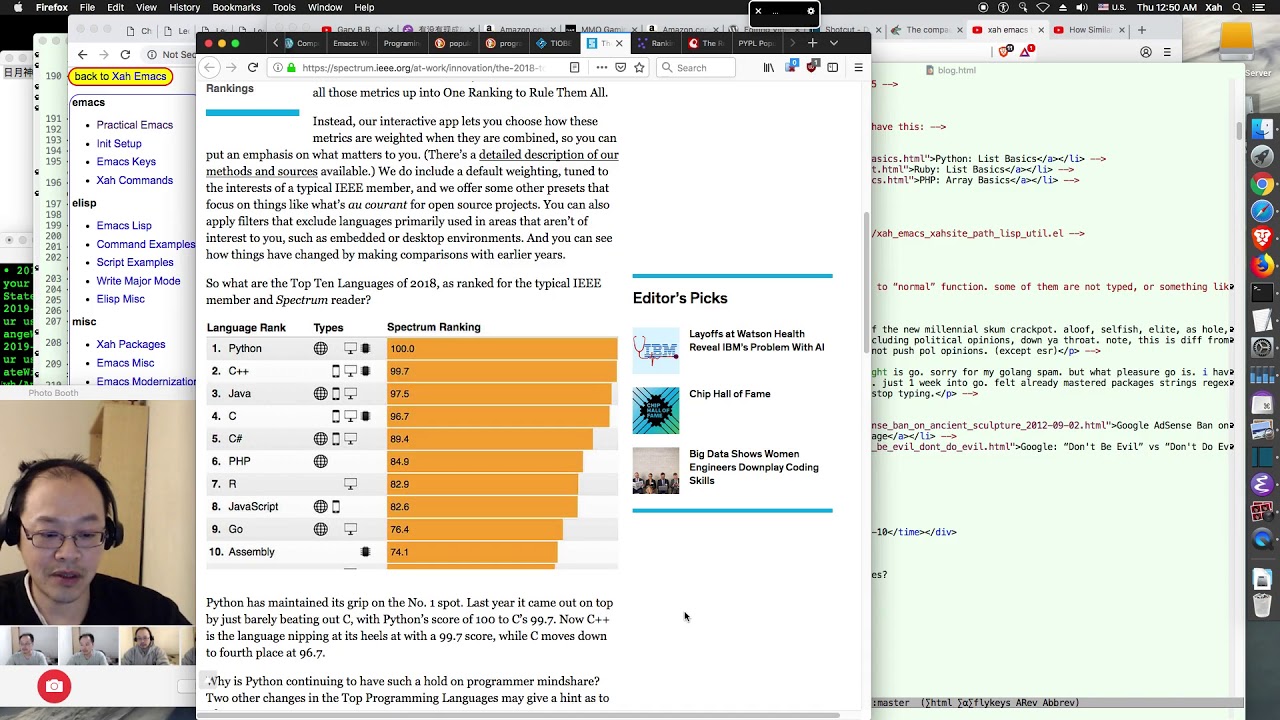Go back using Firefox back arrow
1280x720 pixels.
pyautogui.click(x=209, y=67)
